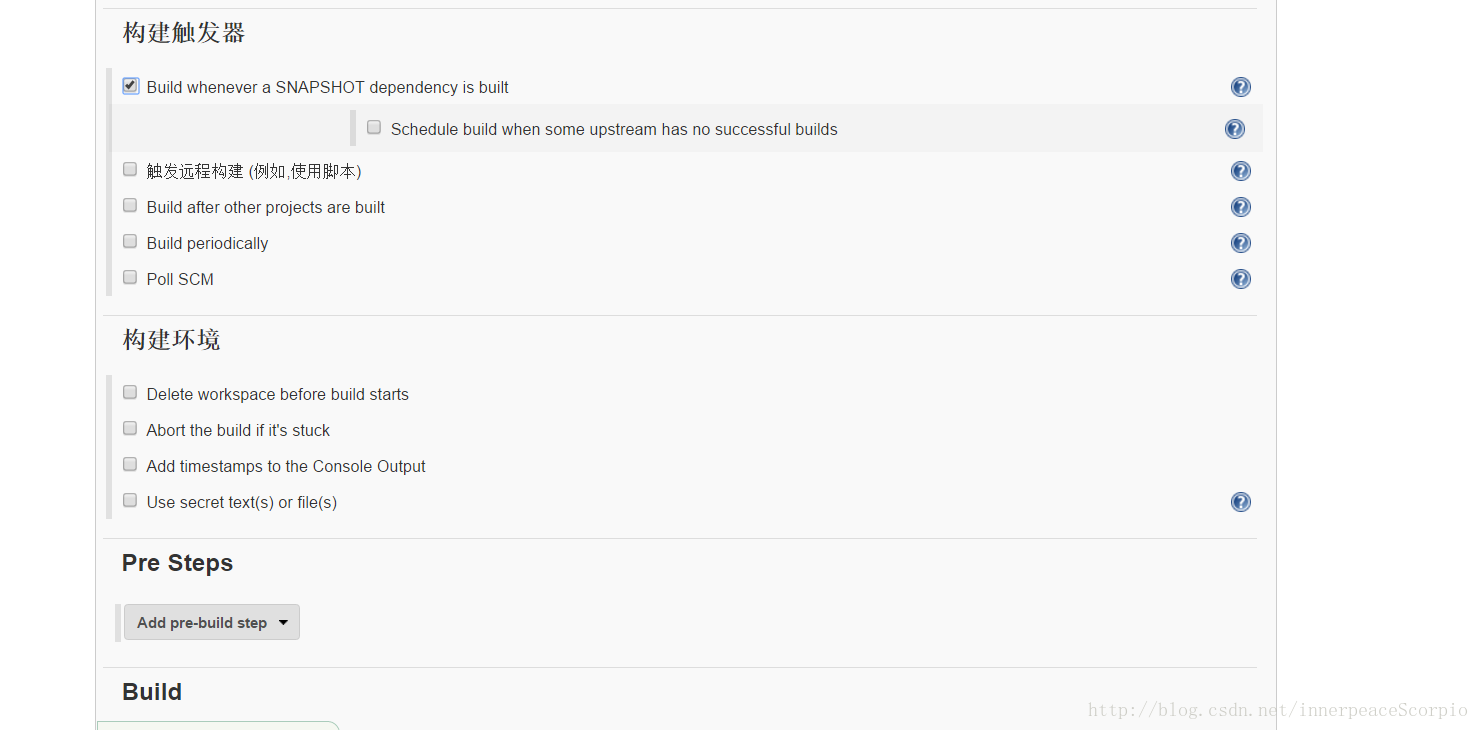This screenshot has width=1479, height=730.
Task: Tick the Build periodically checkbox
Action: click(x=130, y=241)
